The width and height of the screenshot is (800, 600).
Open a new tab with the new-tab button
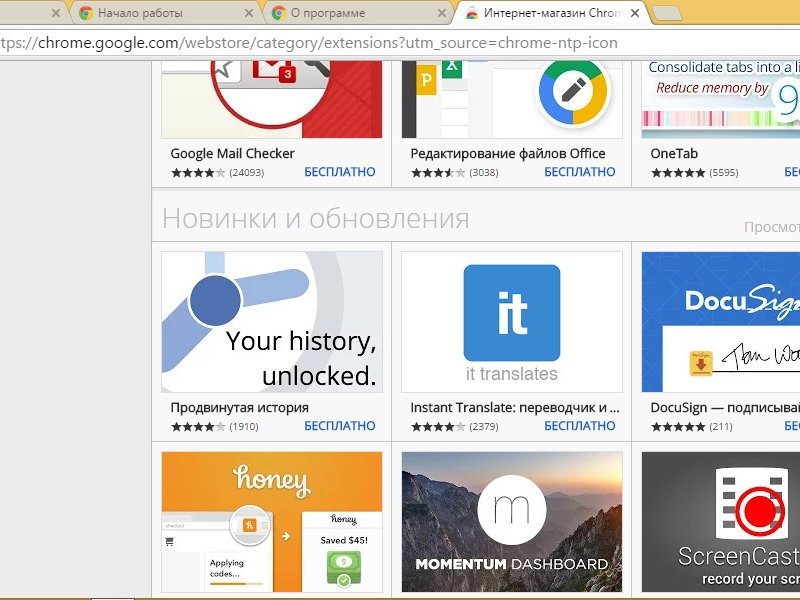(x=667, y=14)
